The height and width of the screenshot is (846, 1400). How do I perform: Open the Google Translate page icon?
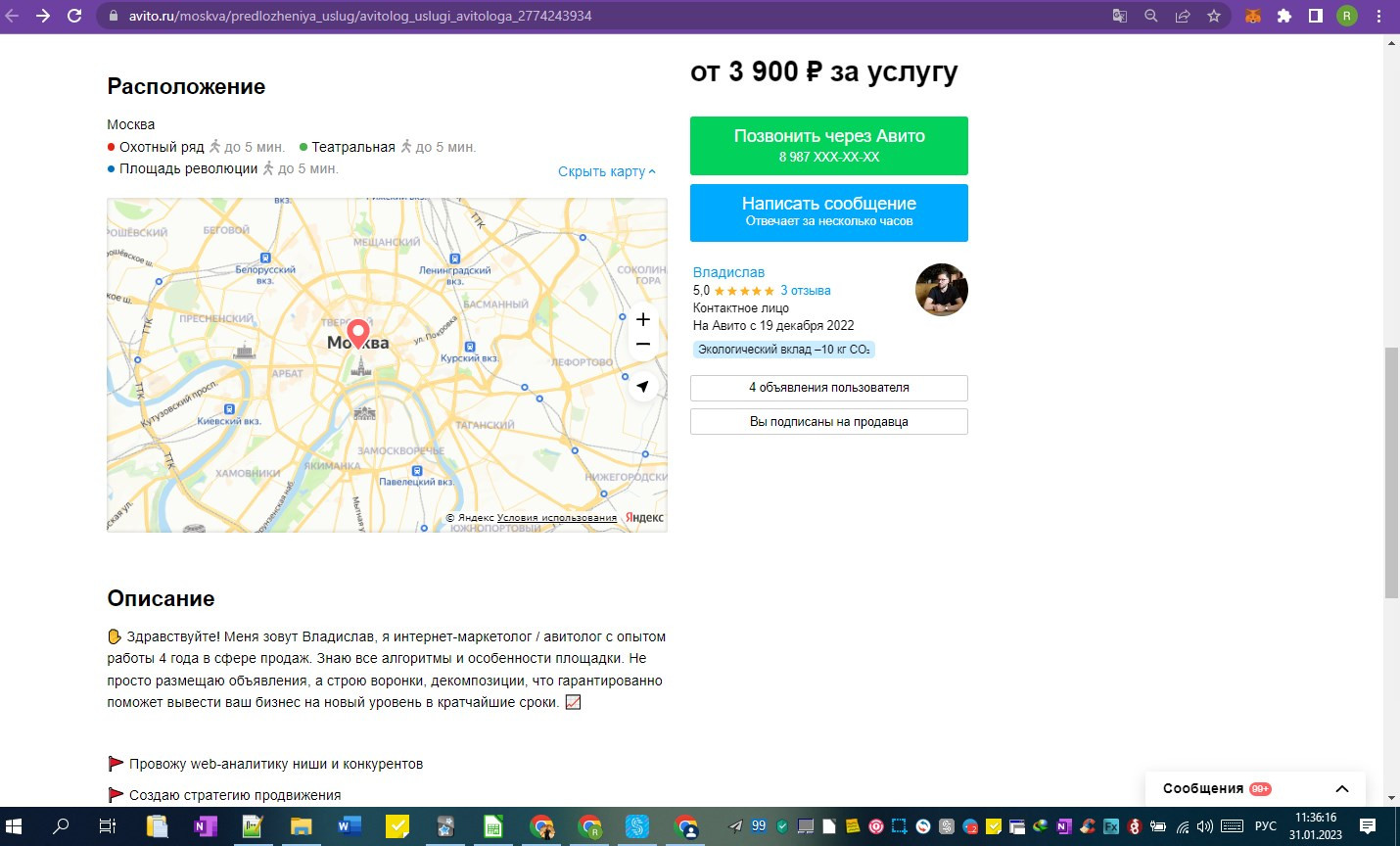[1120, 16]
